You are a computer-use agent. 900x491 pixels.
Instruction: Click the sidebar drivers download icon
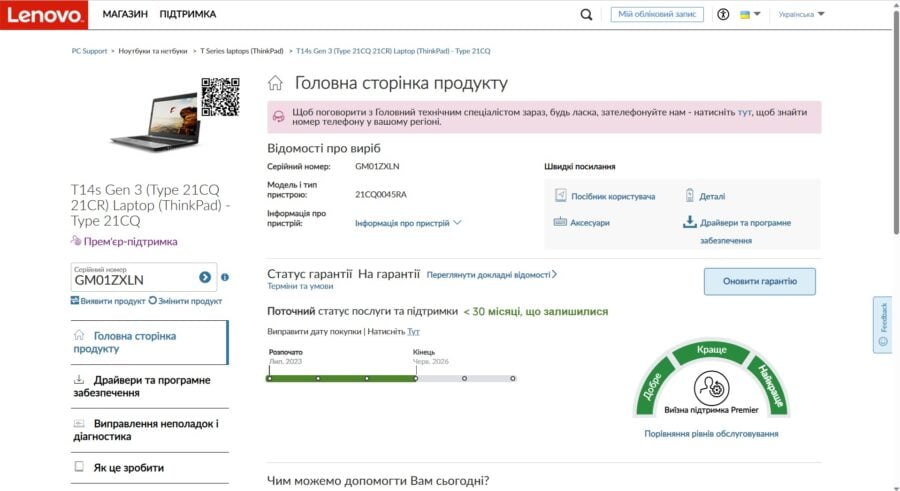pos(79,380)
